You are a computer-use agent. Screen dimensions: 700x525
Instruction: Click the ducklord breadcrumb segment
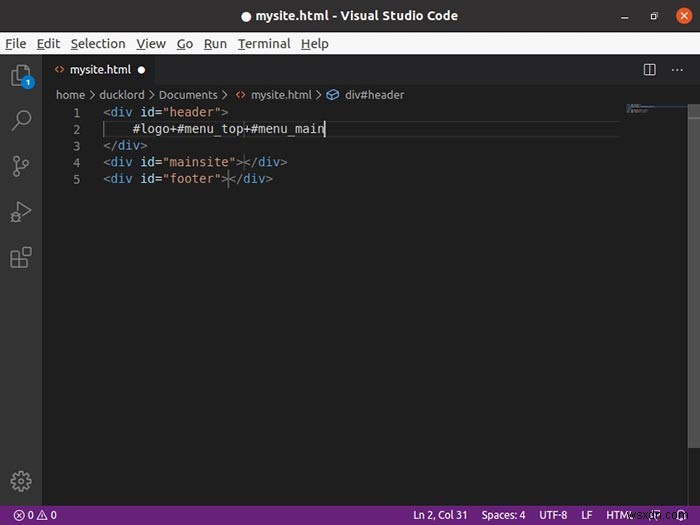[122, 95]
